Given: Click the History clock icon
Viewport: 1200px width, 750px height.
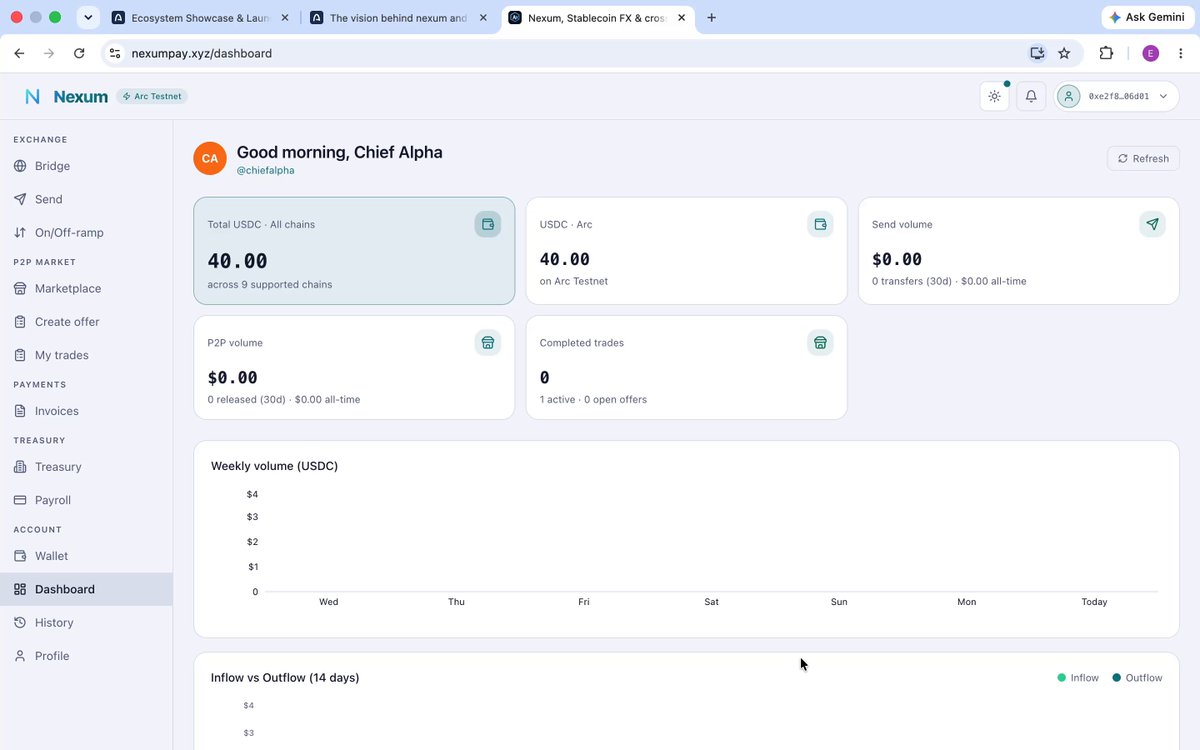Looking at the screenshot, I should coord(20,622).
